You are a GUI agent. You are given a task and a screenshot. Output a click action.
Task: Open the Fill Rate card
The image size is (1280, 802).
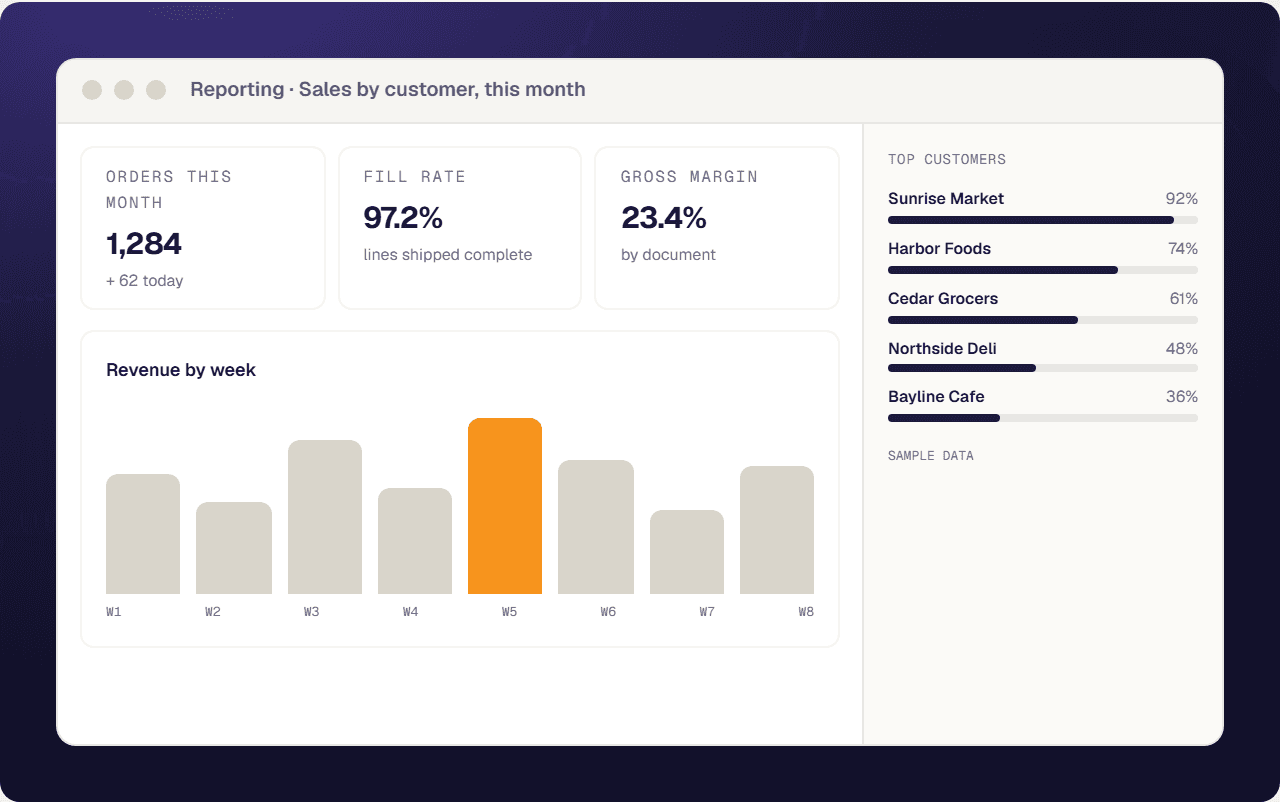point(460,228)
